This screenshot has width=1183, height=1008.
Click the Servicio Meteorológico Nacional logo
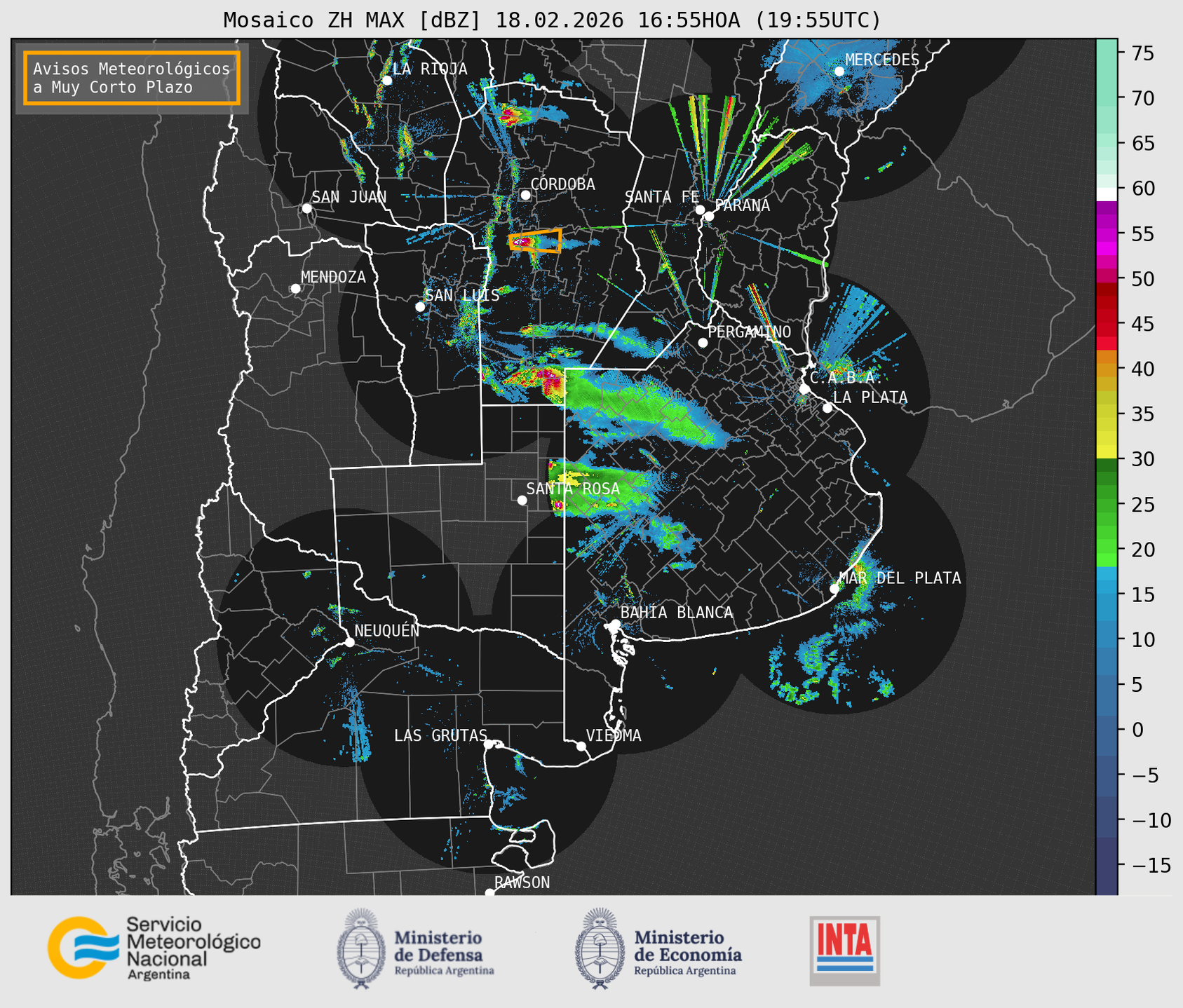[154, 948]
